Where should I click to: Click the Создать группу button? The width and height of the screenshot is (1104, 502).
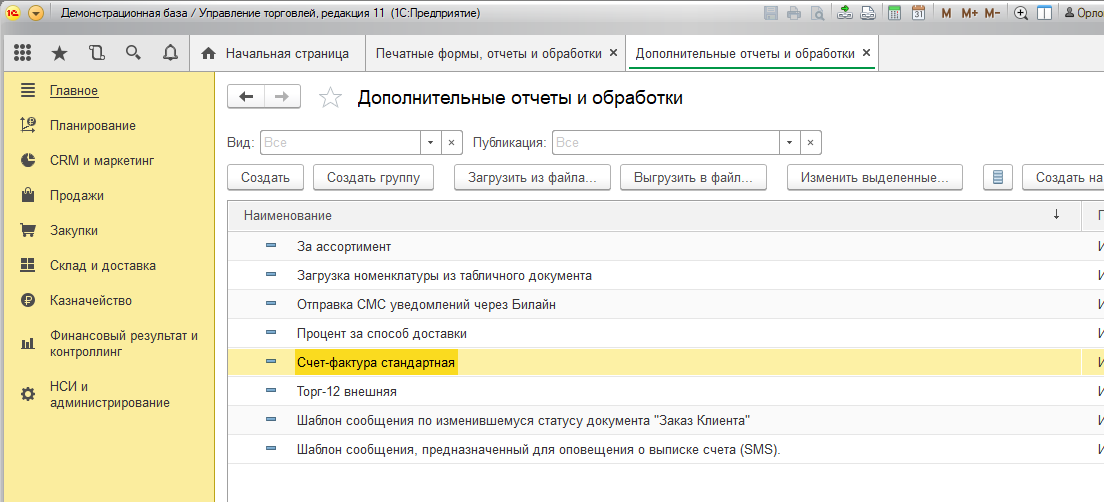(373, 177)
